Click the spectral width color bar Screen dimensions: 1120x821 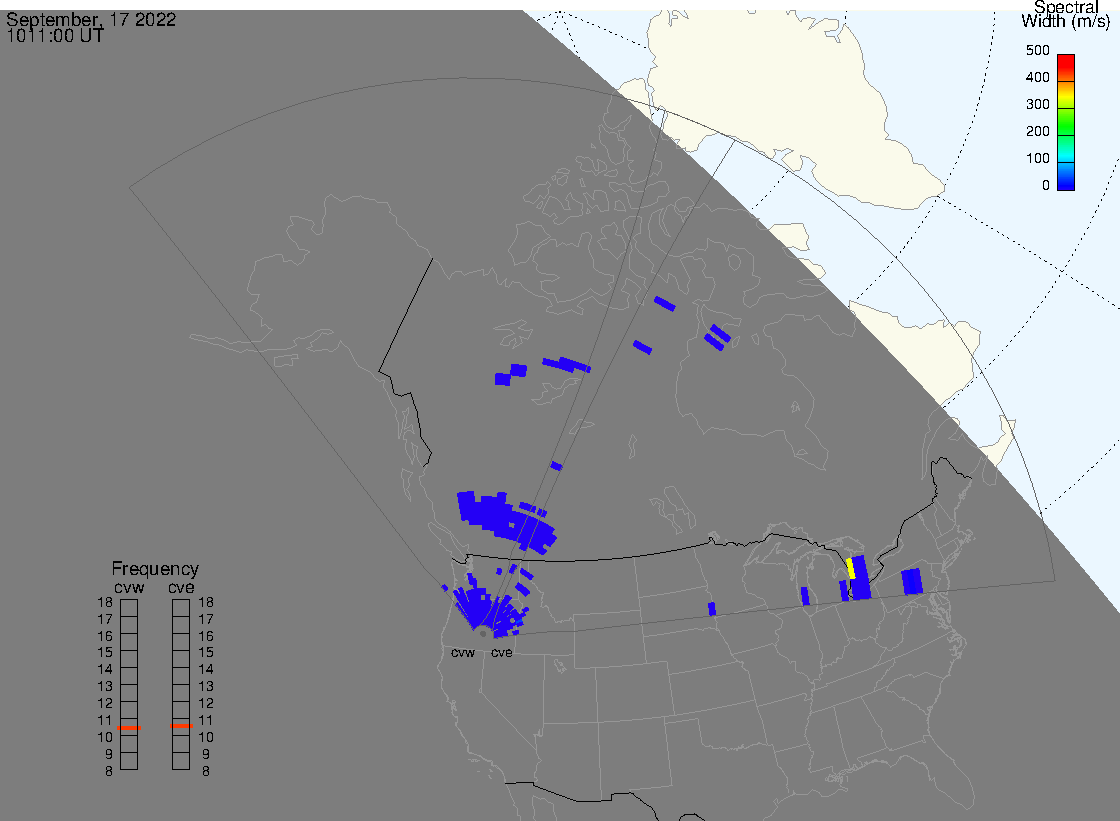pos(1066,122)
